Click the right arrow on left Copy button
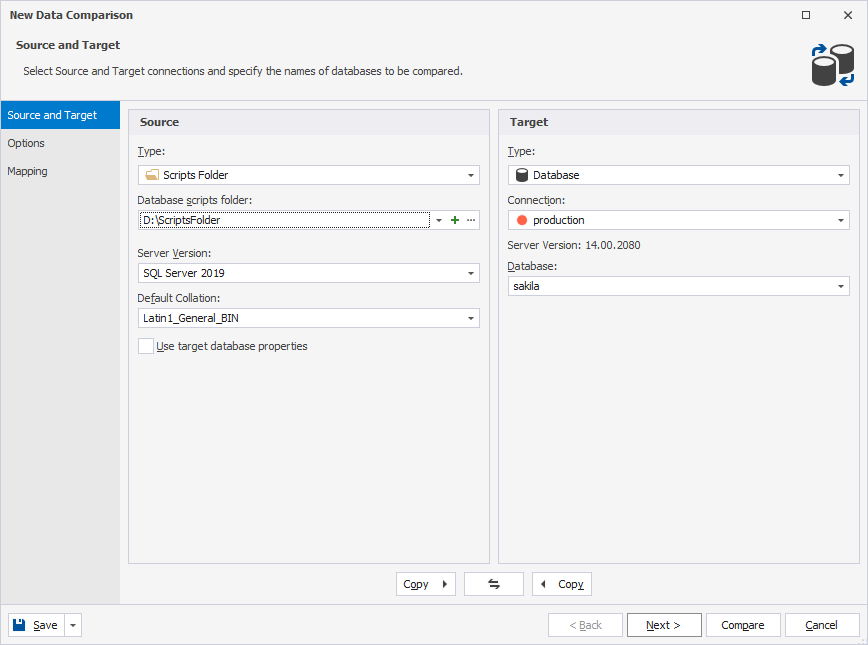 pyautogui.click(x=444, y=584)
